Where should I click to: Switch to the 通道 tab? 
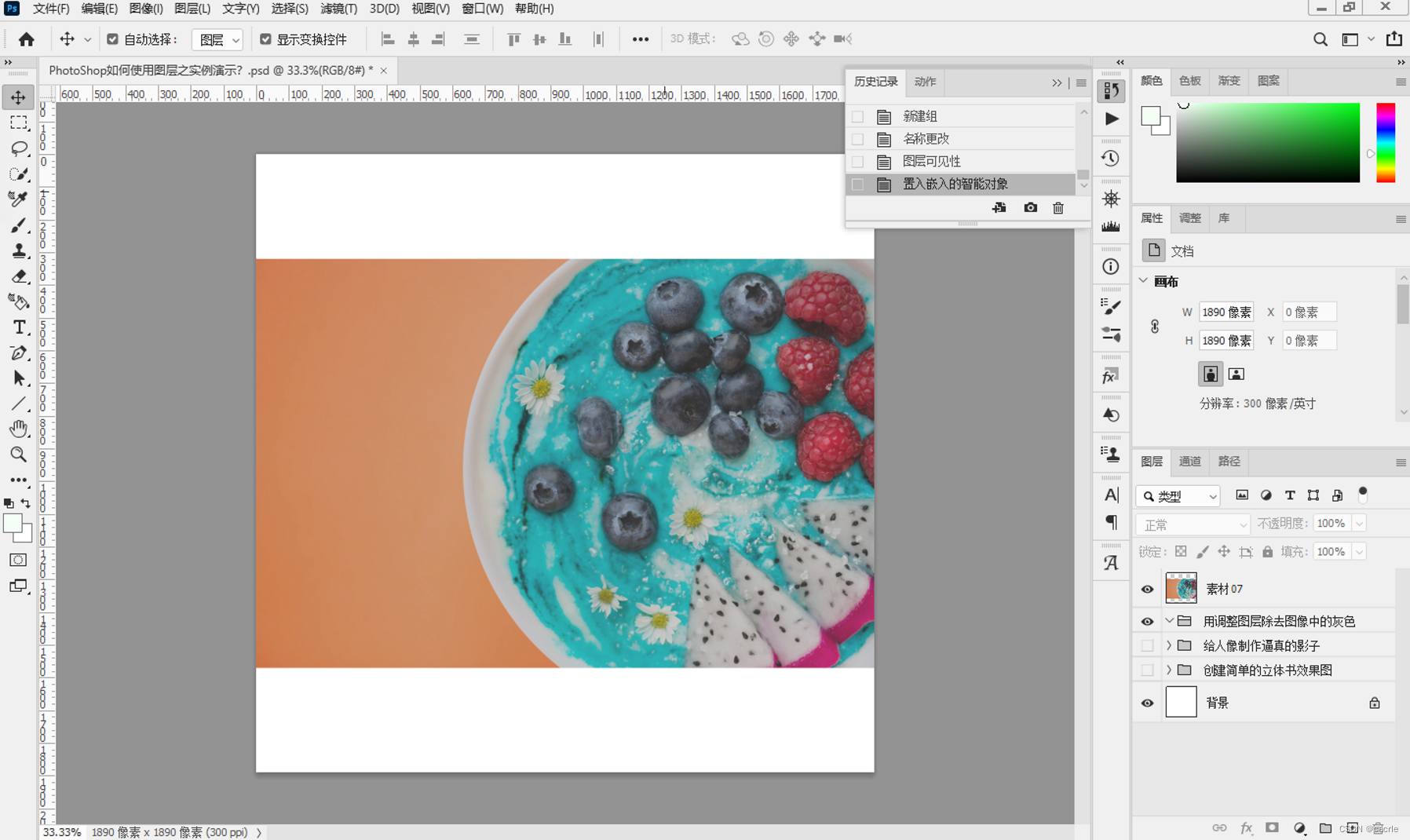point(1189,462)
